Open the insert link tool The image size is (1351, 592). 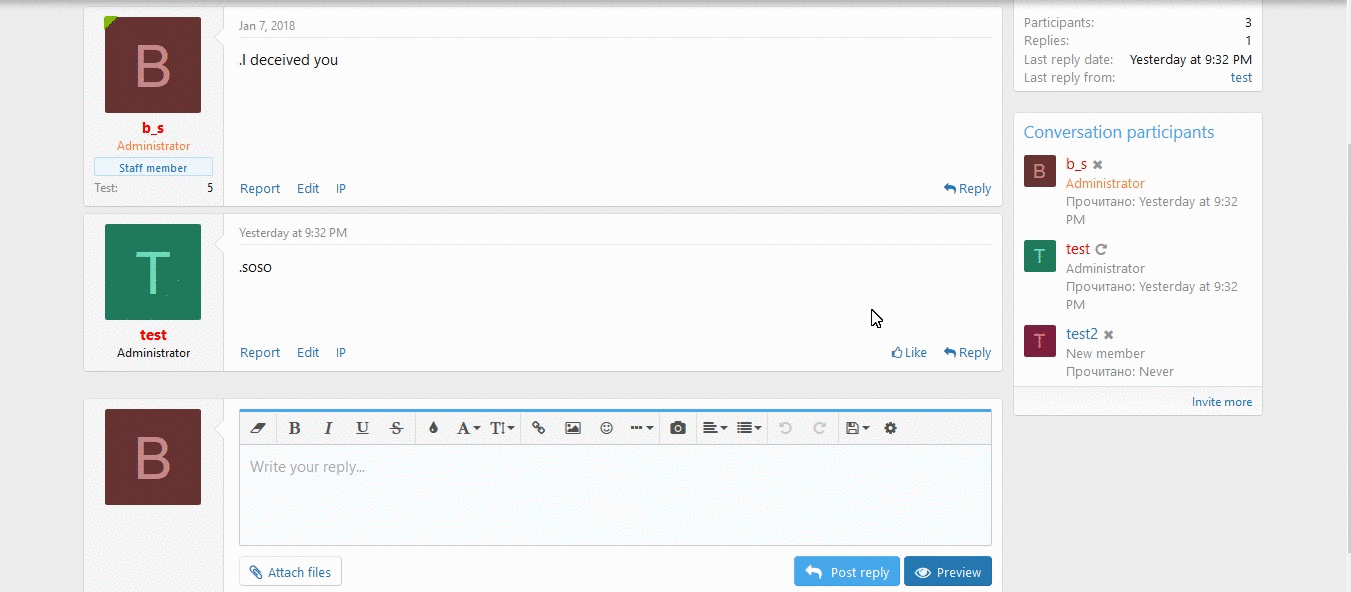pos(538,428)
